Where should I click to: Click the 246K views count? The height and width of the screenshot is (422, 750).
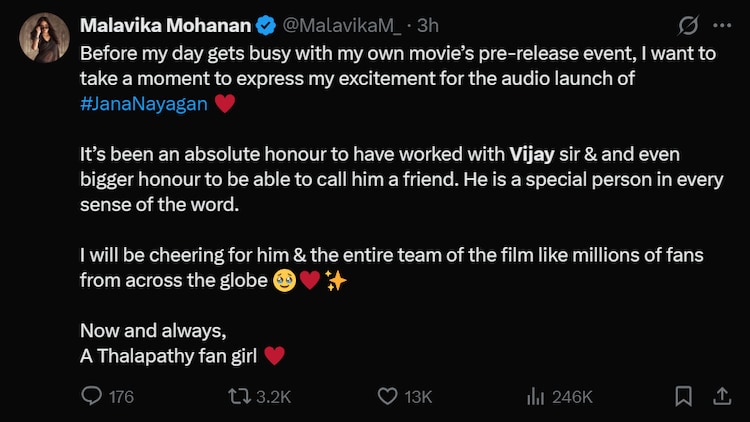pos(572,397)
